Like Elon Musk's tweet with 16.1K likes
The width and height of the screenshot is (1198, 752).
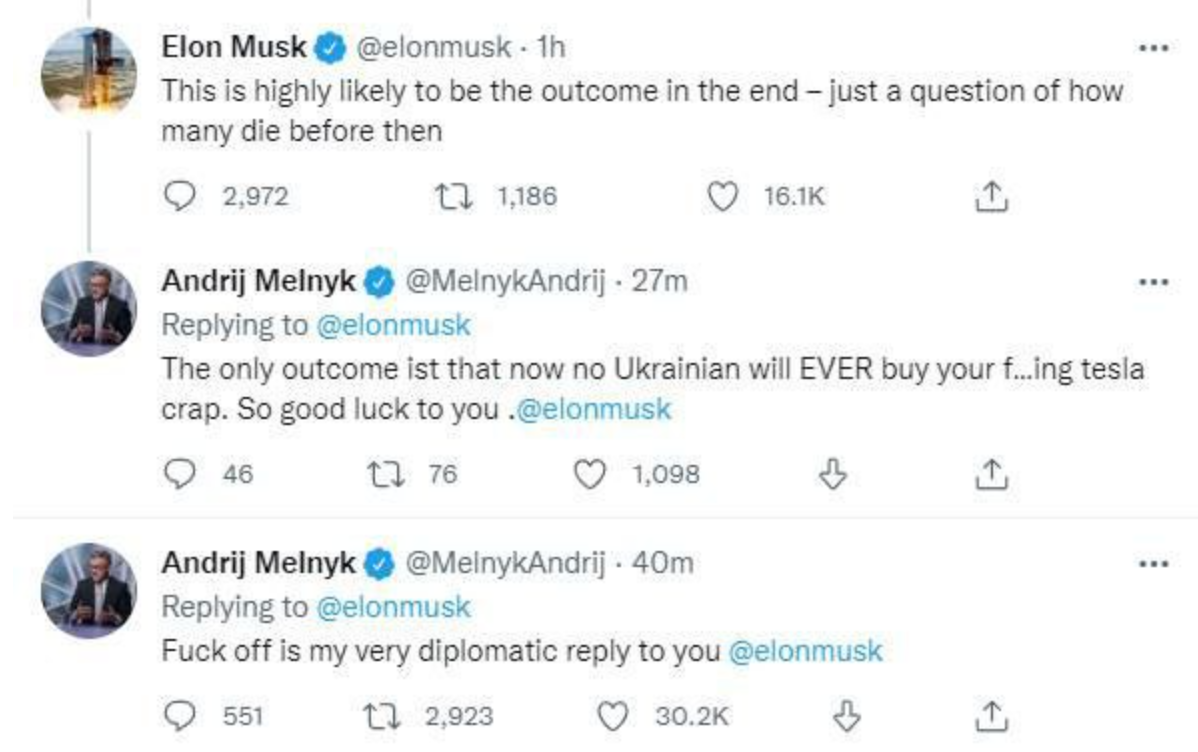tap(722, 197)
